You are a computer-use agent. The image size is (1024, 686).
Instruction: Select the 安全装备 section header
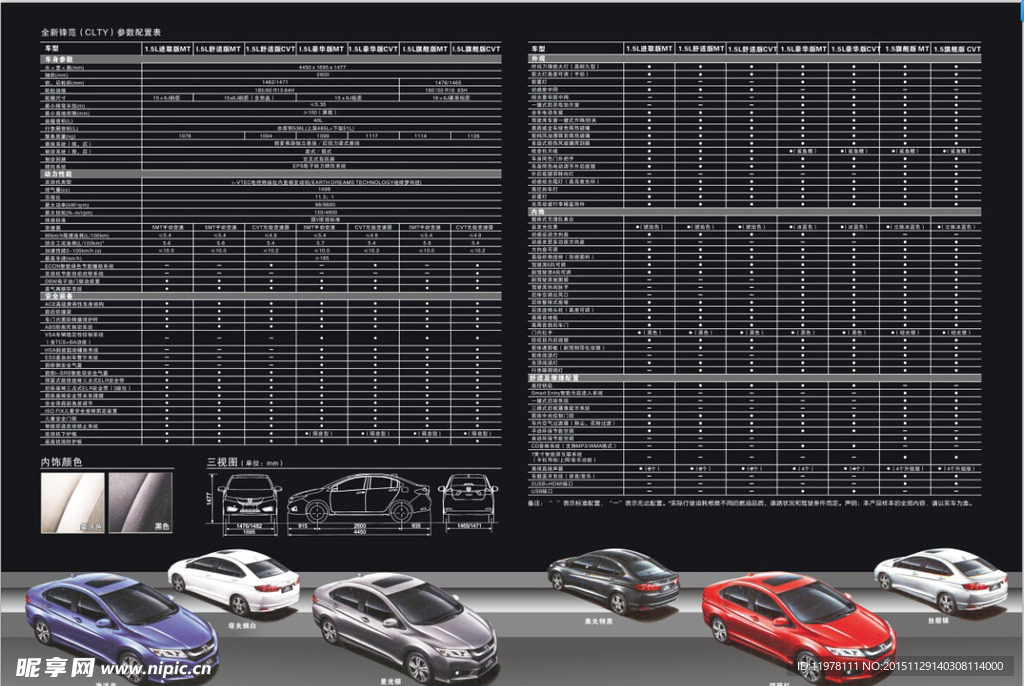click(271, 296)
